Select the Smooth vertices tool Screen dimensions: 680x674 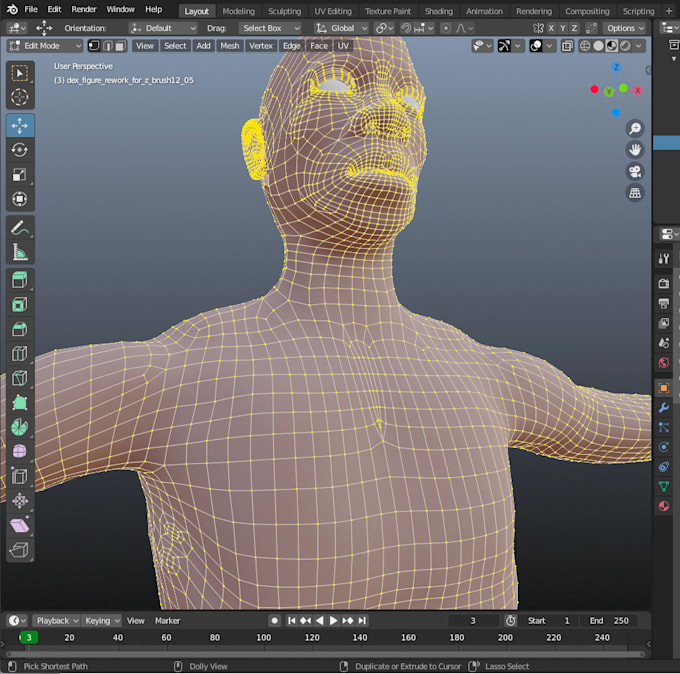pos(20,452)
